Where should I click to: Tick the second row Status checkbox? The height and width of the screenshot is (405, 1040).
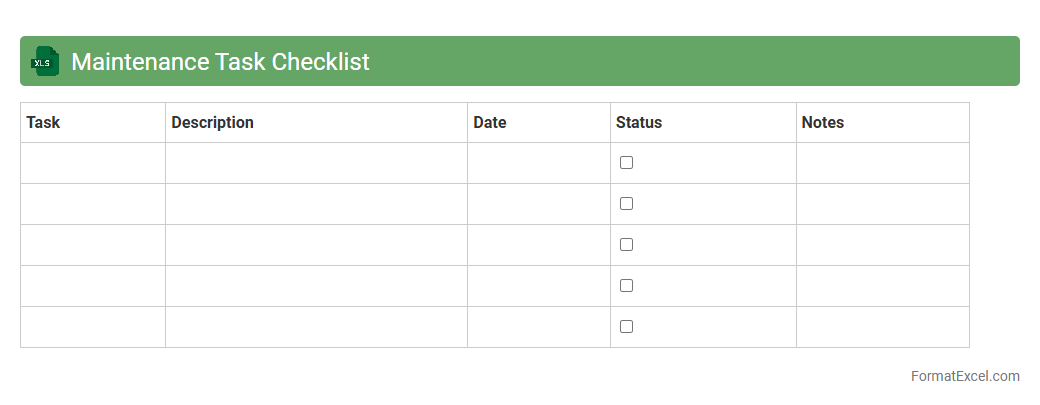(x=626, y=204)
